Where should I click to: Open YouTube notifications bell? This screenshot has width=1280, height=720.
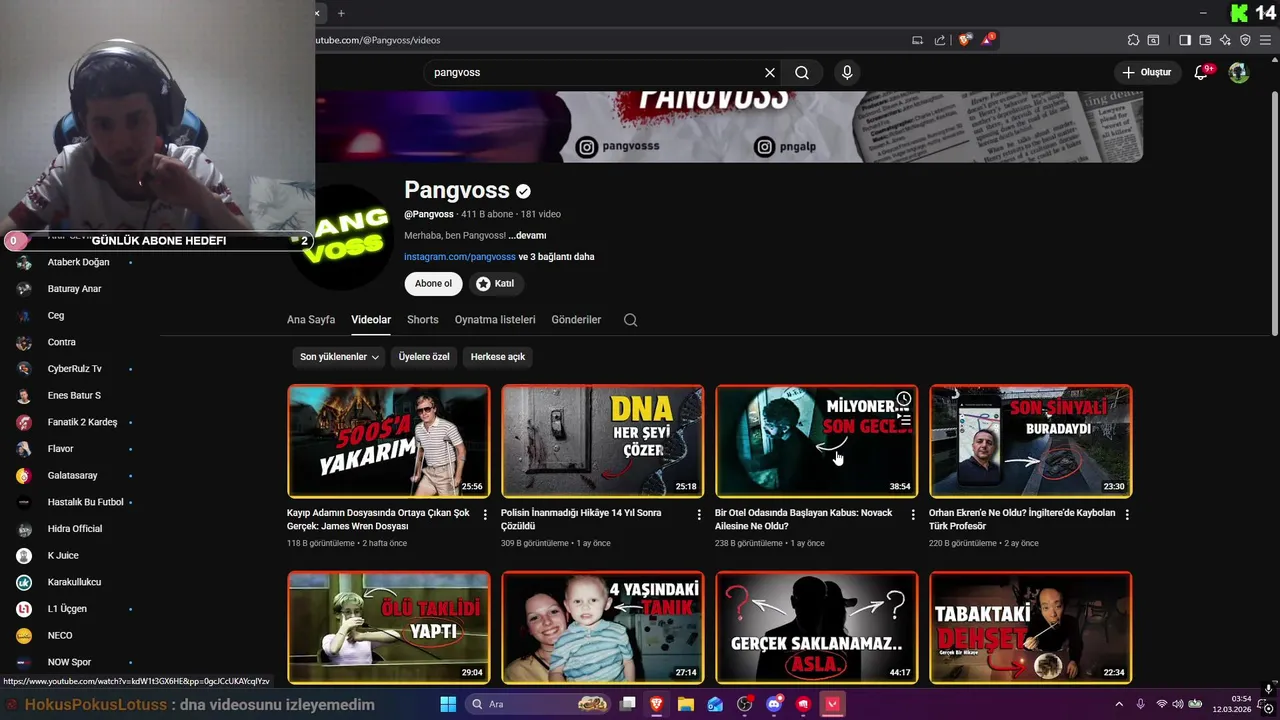1202,72
